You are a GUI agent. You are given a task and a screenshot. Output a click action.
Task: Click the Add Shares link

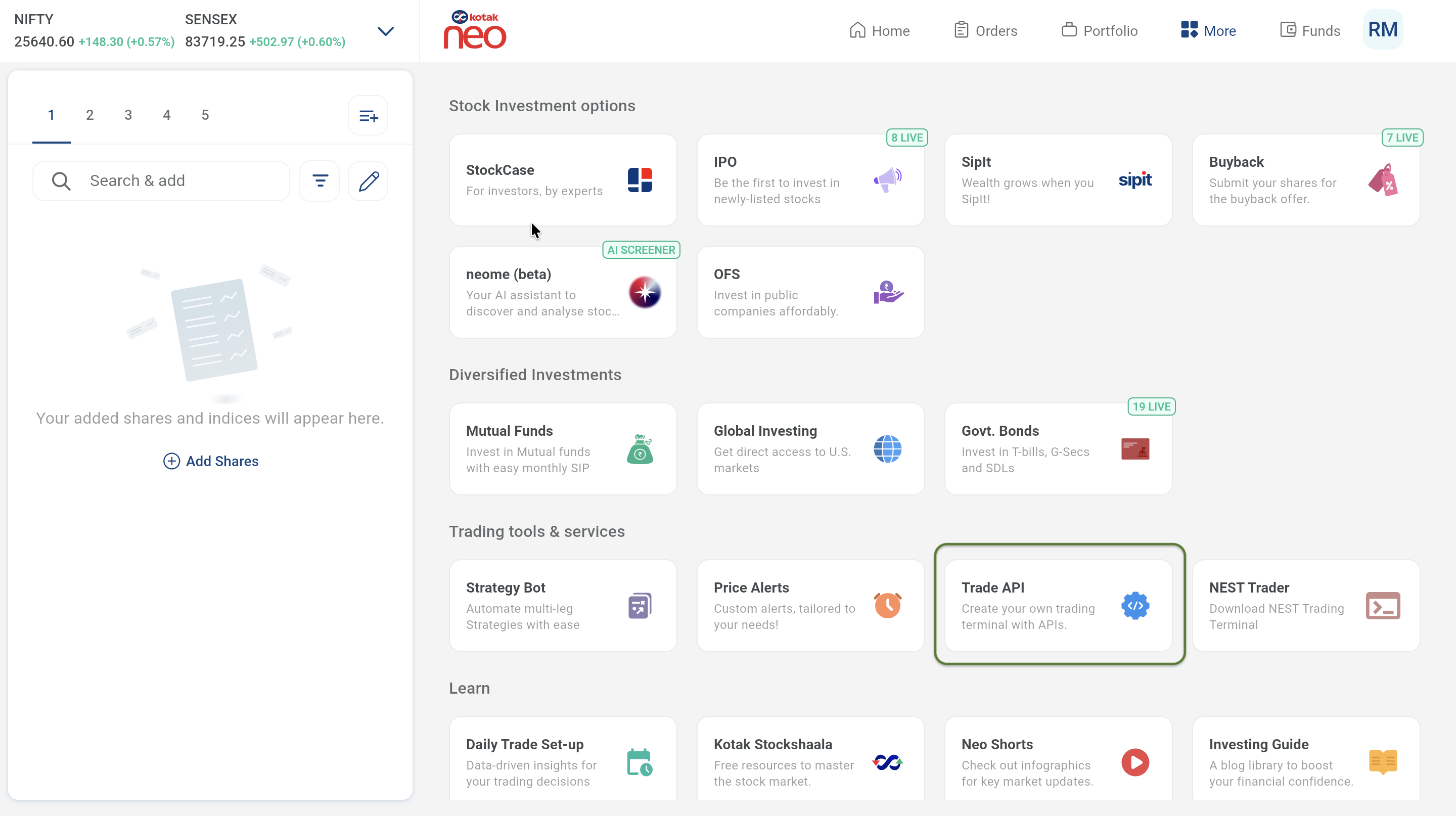(x=211, y=461)
